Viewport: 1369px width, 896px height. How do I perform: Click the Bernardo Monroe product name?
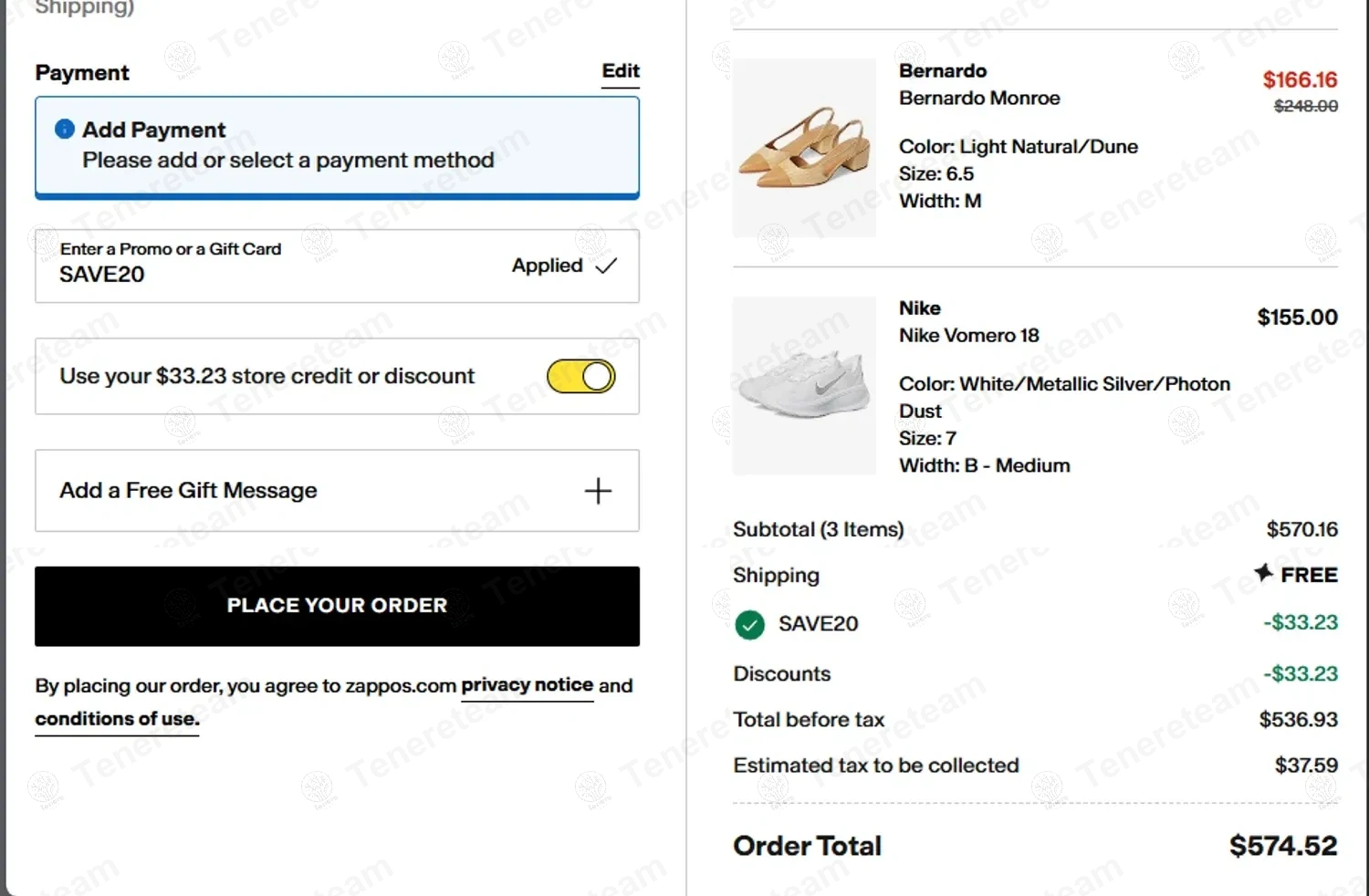(x=979, y=99)
